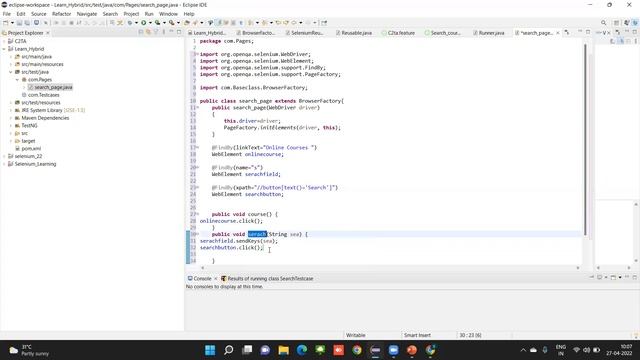Open the Refactor menu
640x360 pixels.
tap(62, 14)
